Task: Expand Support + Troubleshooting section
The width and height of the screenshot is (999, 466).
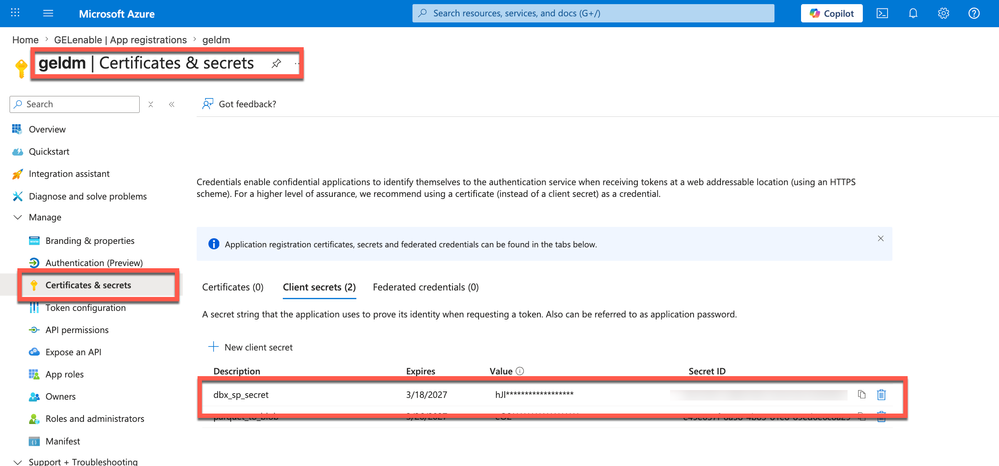Action: pyautogui.click(x=83, y=462)
